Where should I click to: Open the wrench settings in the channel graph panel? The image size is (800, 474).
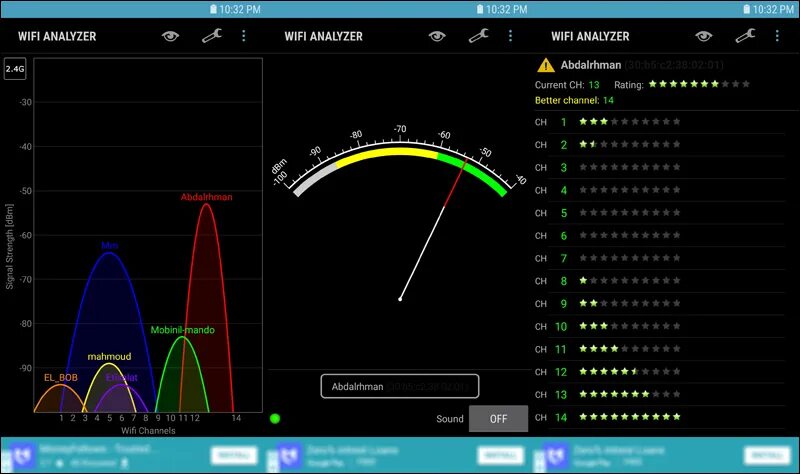tap(212, 36)
